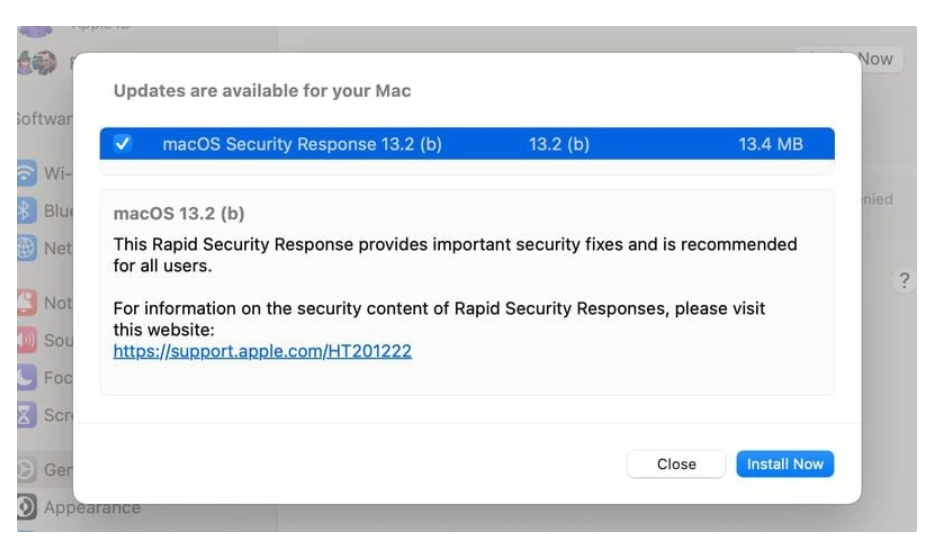931x542 pixels.
Task: Click the 13.4 MB size in update row
Action: point(770,144)
